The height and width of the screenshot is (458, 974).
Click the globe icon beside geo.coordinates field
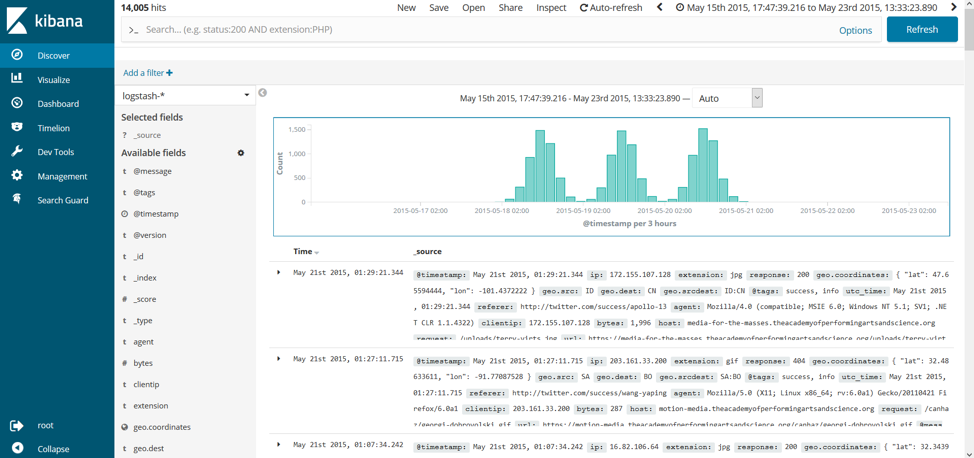pyautogui.click(x=125, y=427)
